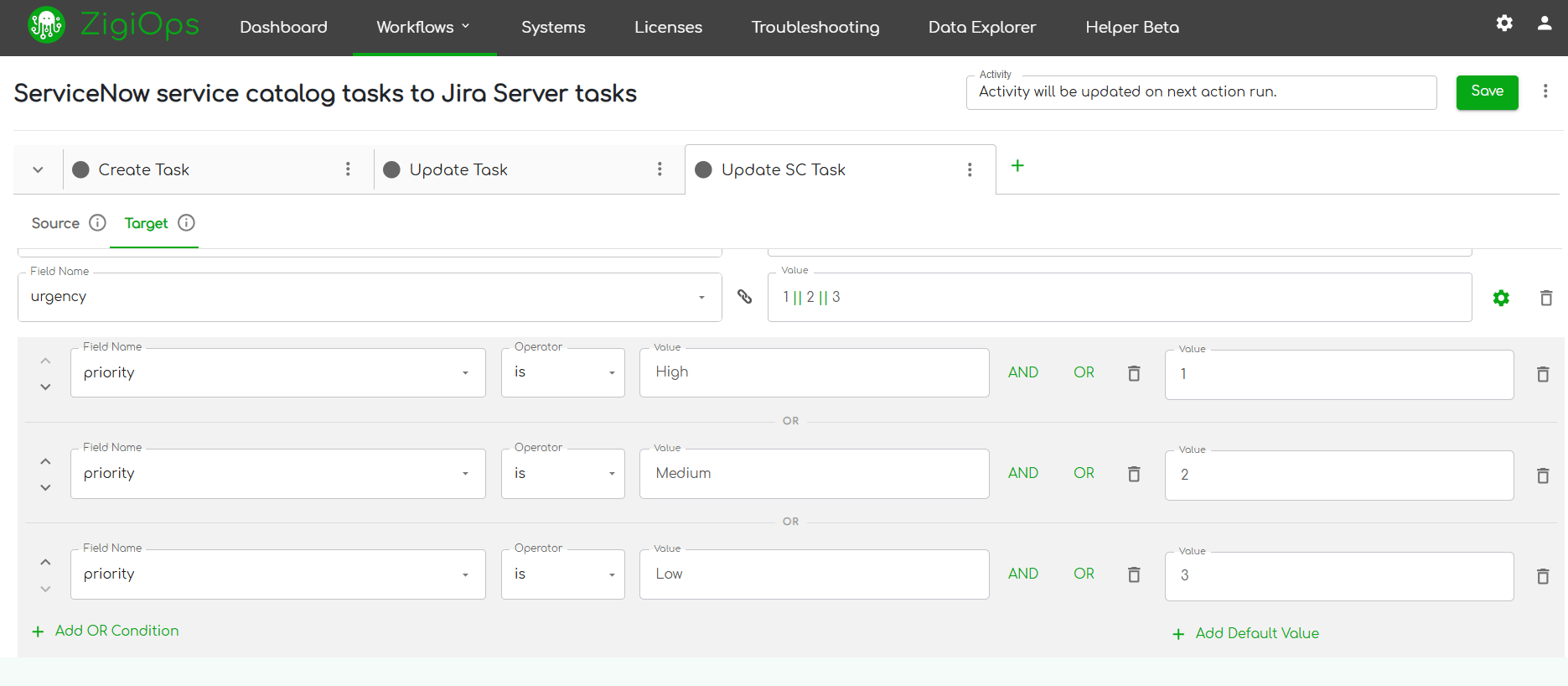Delete the High priority condition

(x=1134, y=373)
